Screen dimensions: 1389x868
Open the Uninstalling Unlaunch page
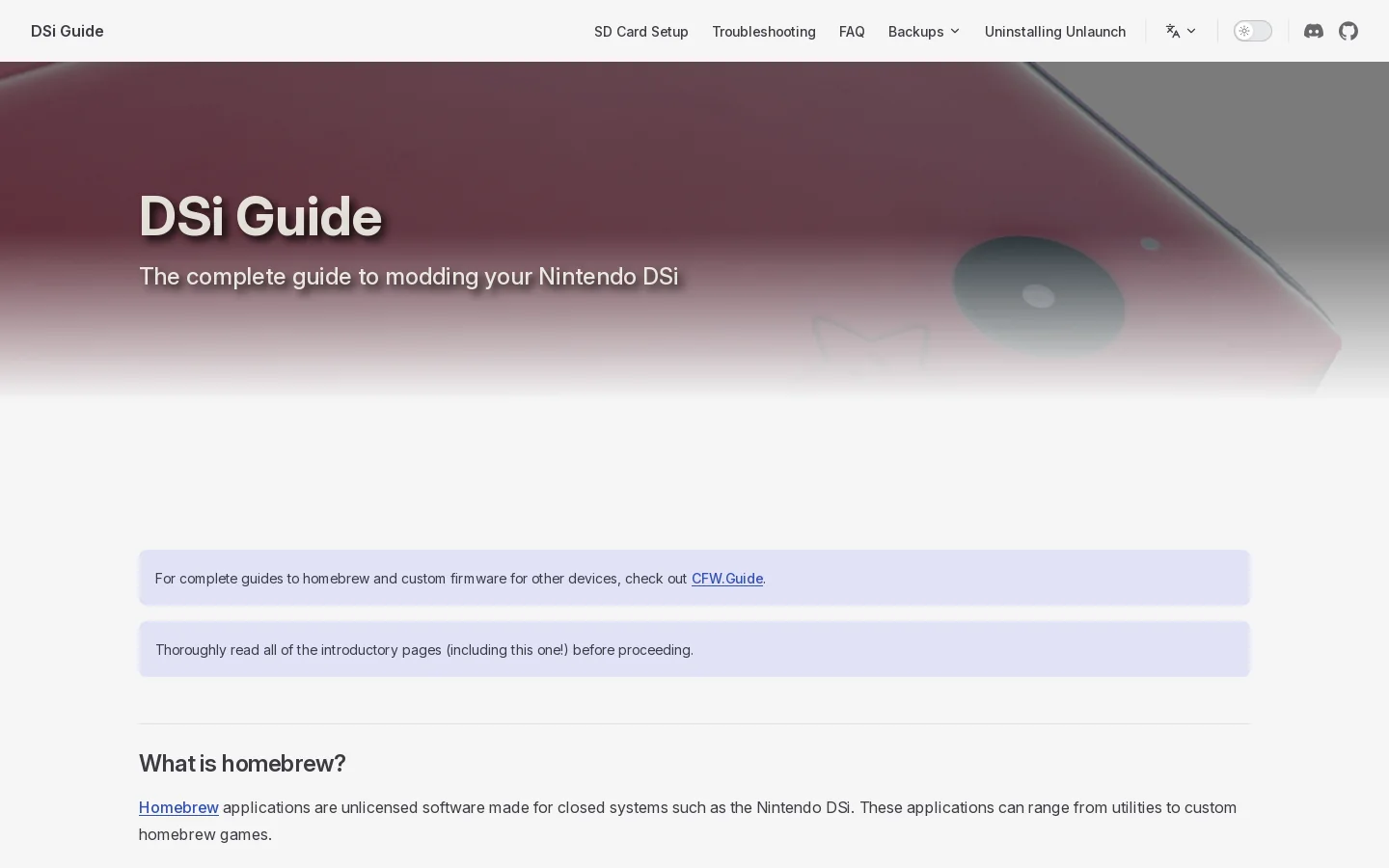coord(1055,31)
